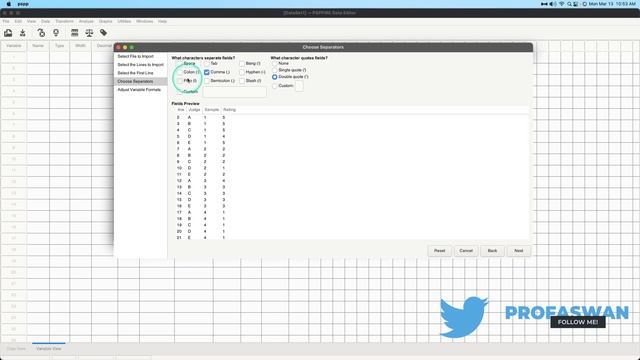Go to Select the First Line step
The height and width of the screenshot is (360, 640).
tap(135, 73)
